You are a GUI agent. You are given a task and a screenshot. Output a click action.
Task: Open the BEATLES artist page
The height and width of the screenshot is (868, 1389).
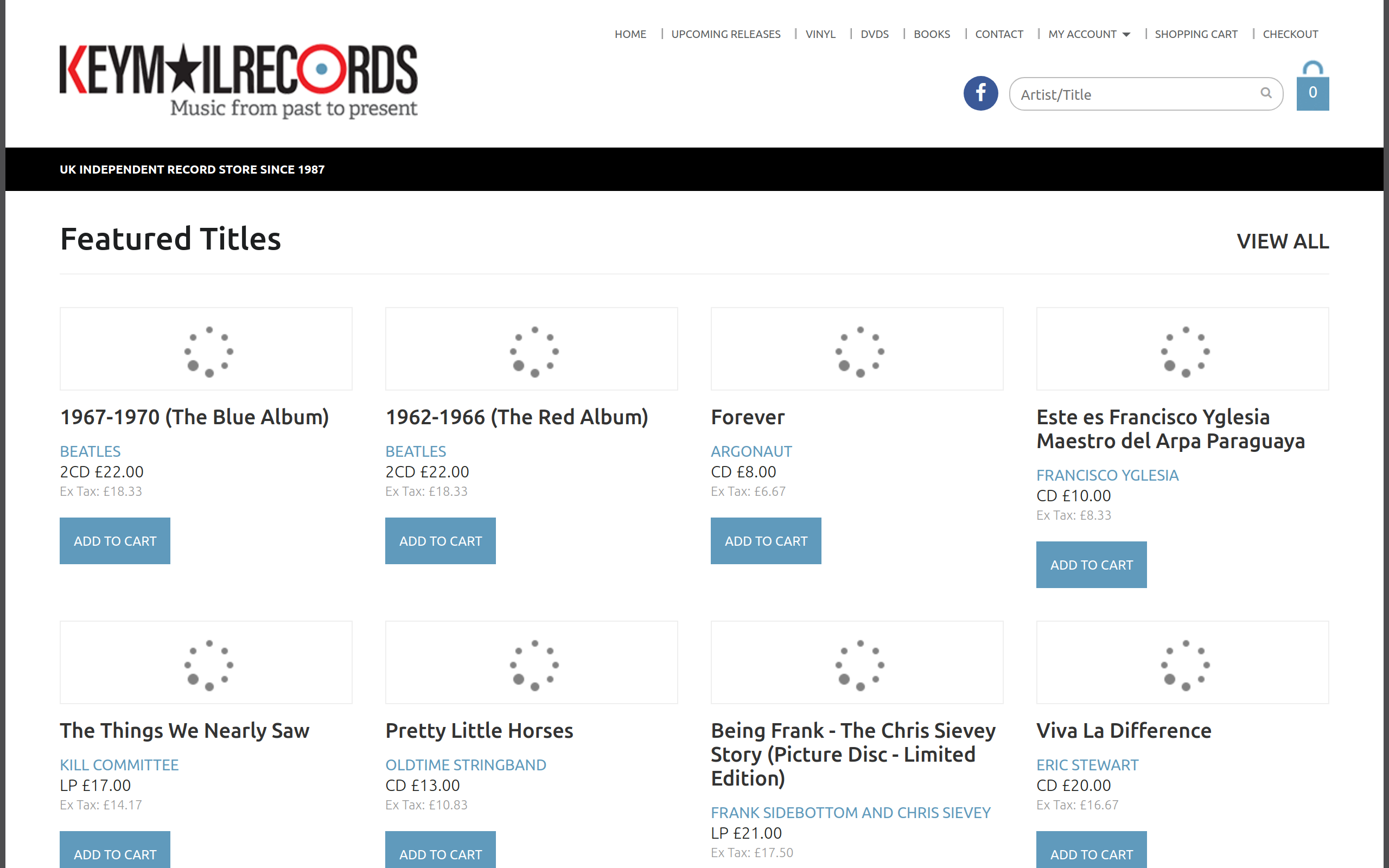coord(90,451)
